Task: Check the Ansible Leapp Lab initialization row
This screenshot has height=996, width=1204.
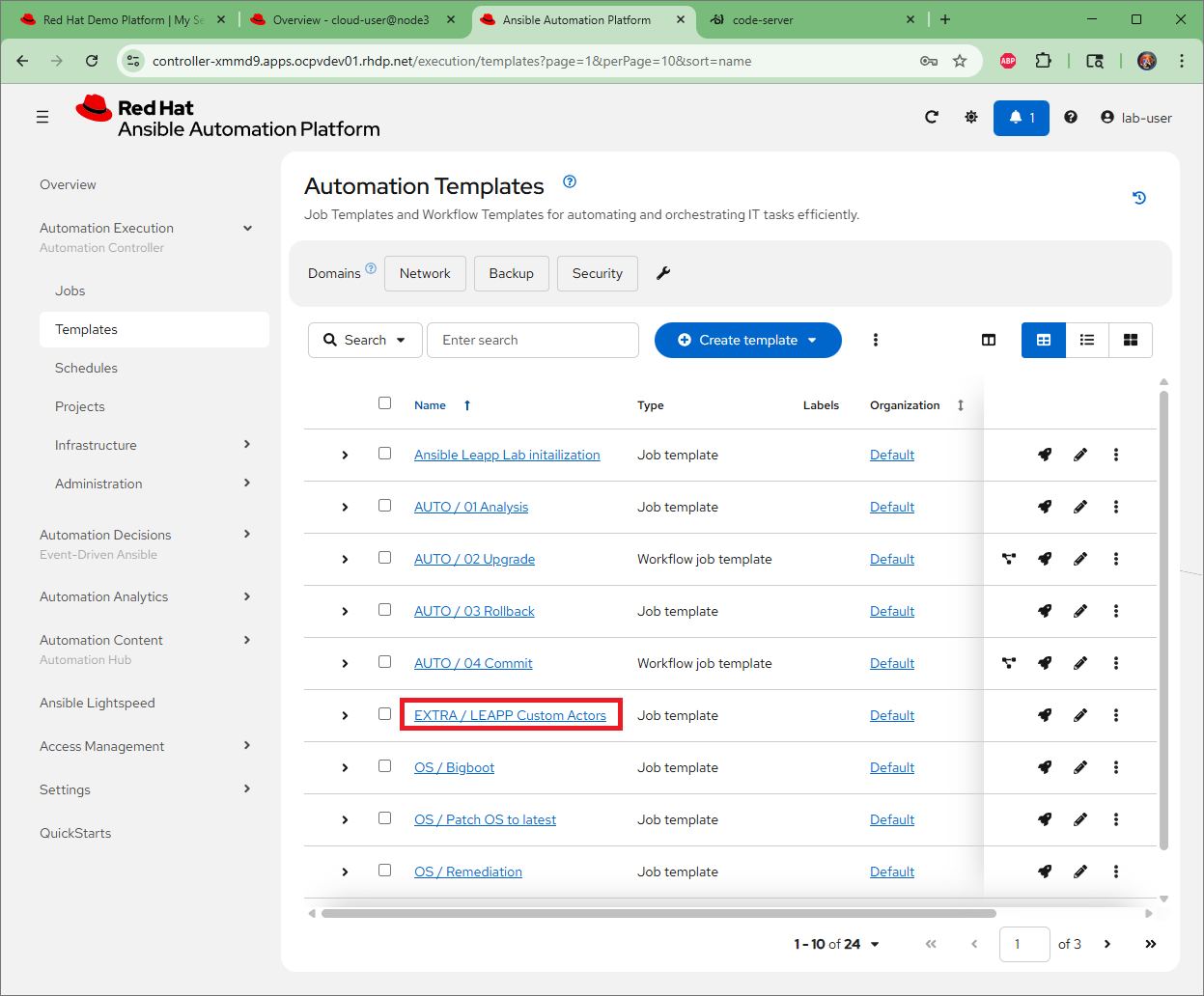Action: point(385,454)
